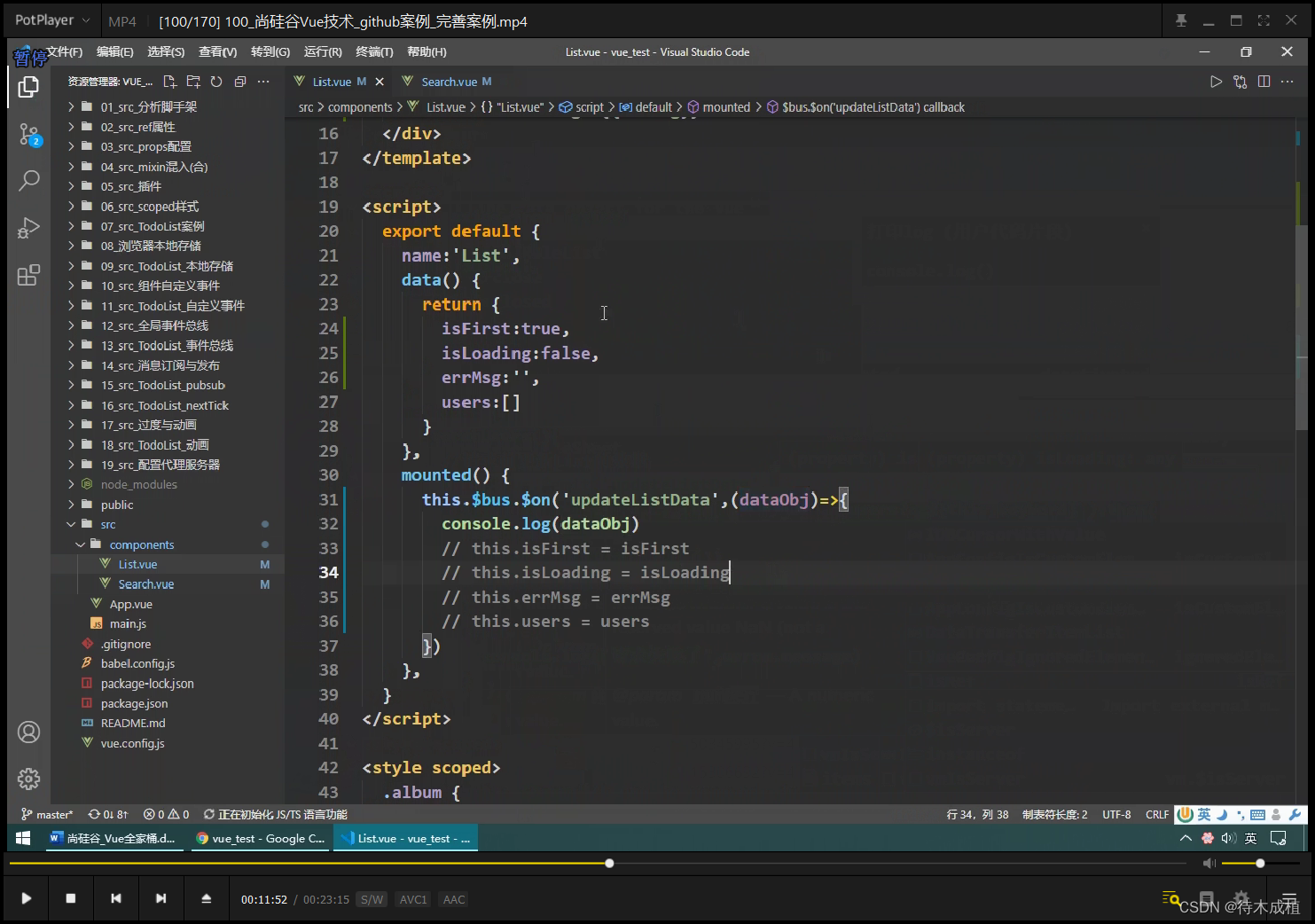The image size is (1315, 924).
Task: Open the Source Control view icon
Action: (28, 135)
